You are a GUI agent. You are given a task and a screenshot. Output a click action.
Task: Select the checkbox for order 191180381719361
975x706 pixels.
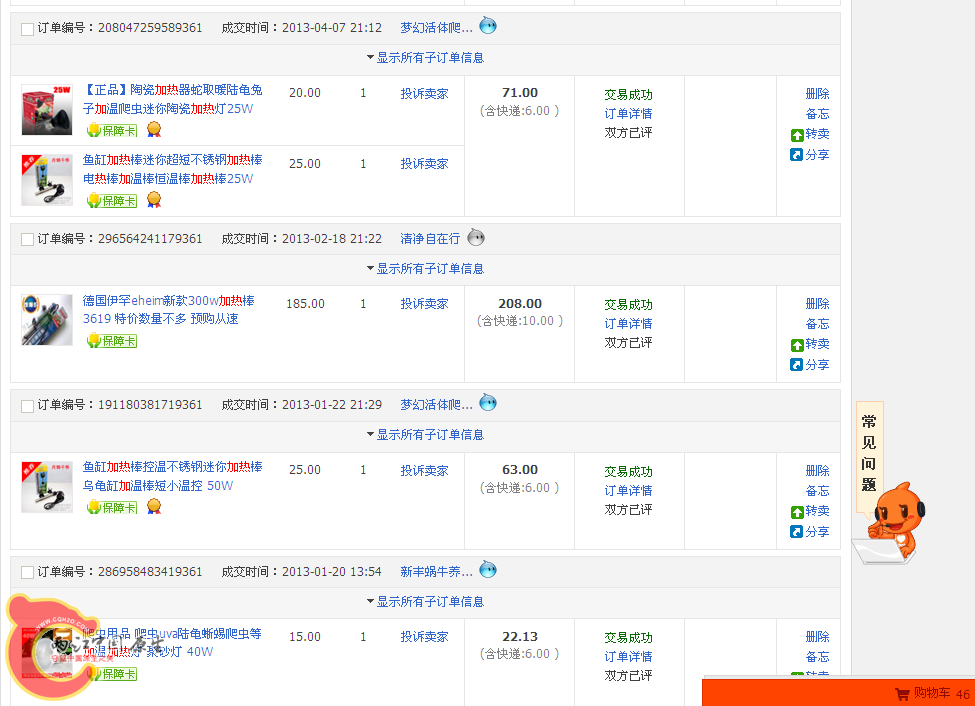click(x=27, y=405)
